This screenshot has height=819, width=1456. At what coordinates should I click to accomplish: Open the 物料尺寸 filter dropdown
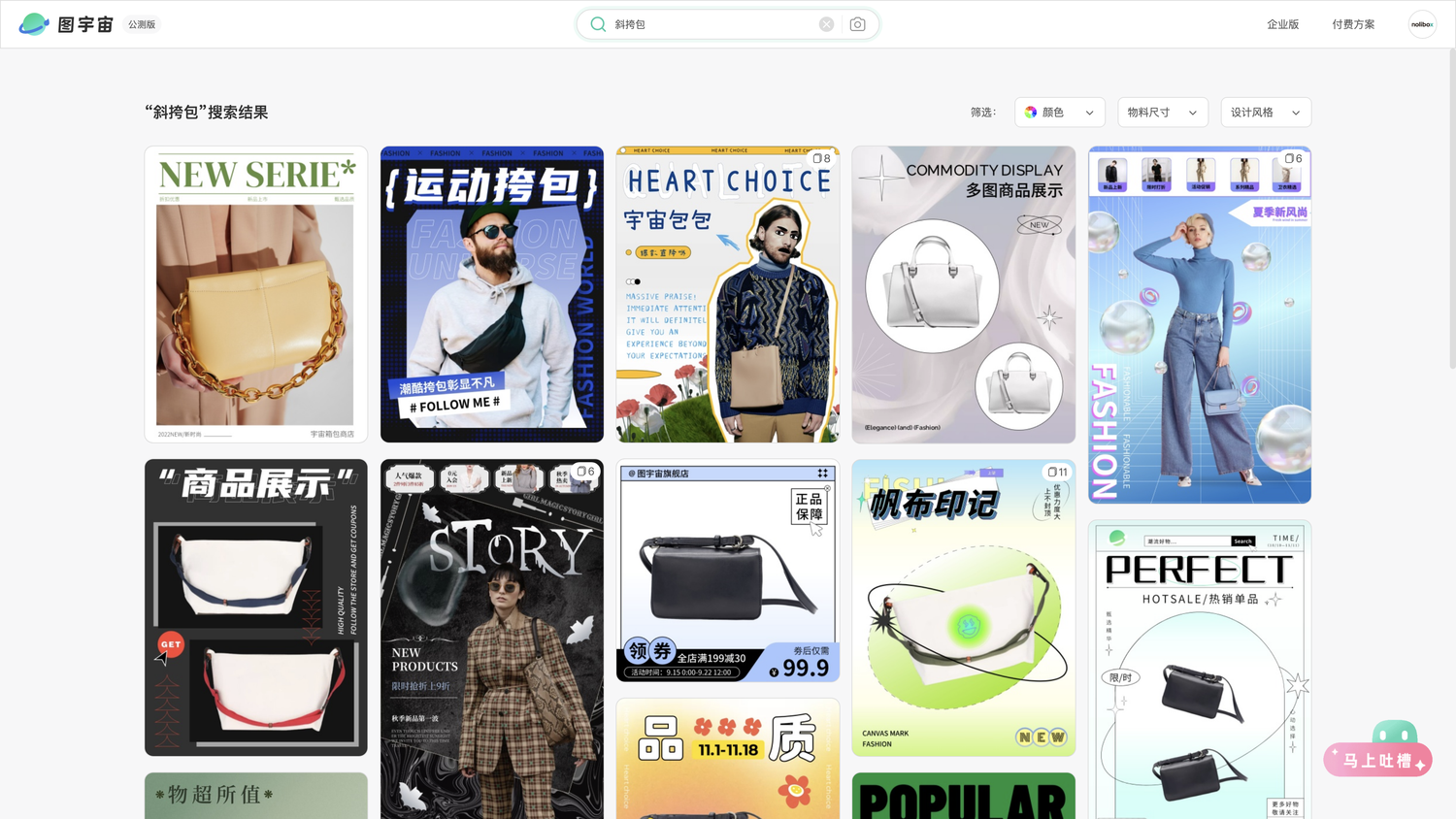(x=1163, y=113)
